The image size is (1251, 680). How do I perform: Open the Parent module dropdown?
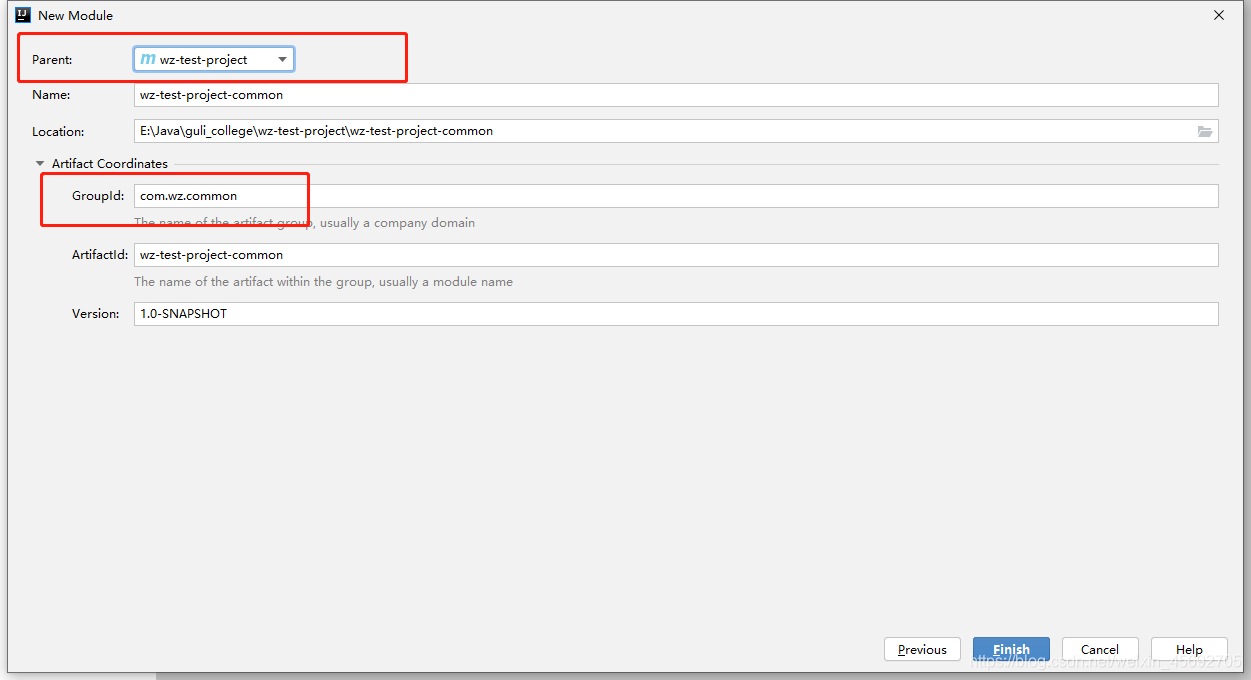pyautogui.click(x=214, y=59)
